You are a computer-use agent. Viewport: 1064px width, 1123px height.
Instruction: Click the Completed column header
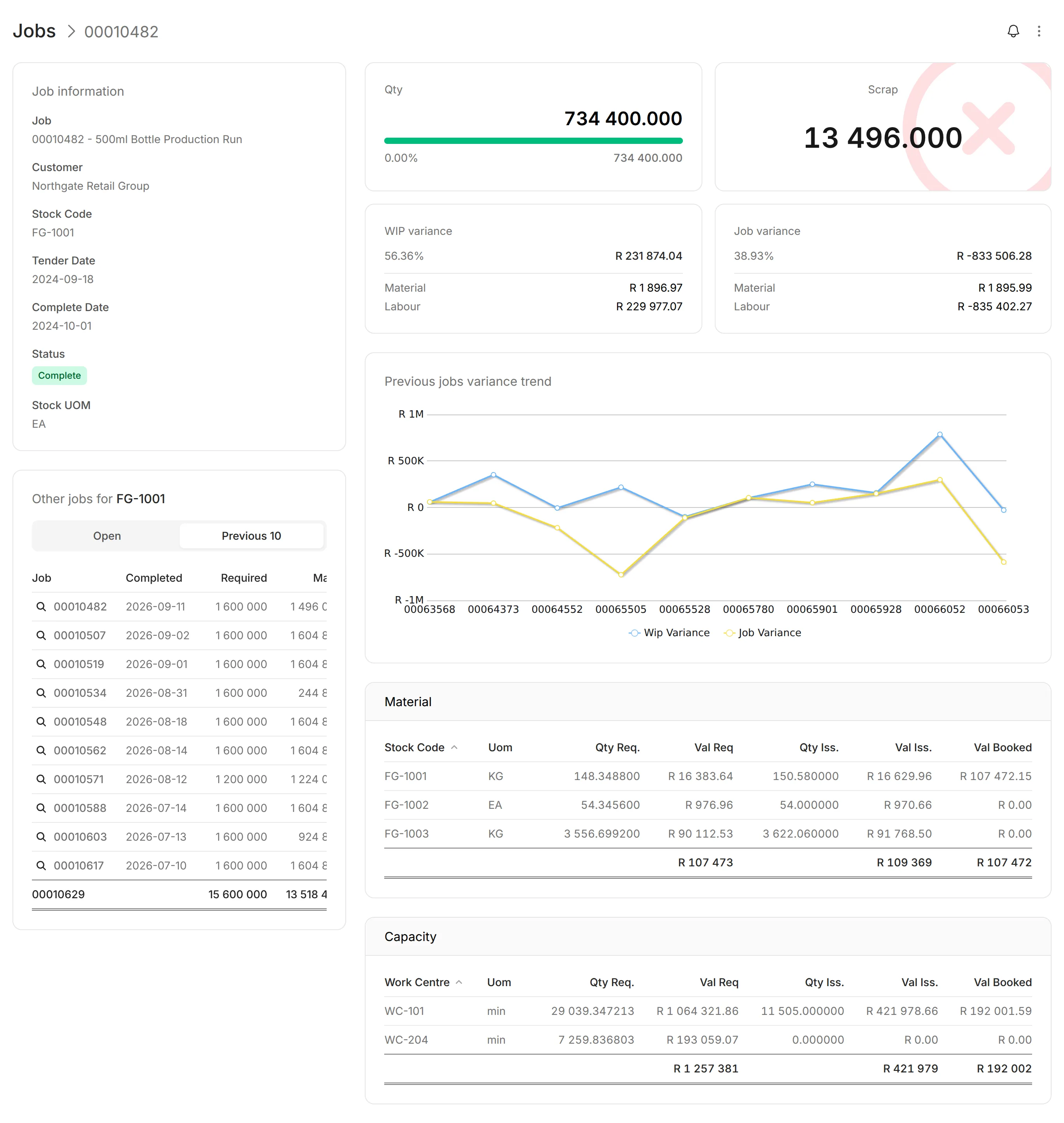pos(154,578)
